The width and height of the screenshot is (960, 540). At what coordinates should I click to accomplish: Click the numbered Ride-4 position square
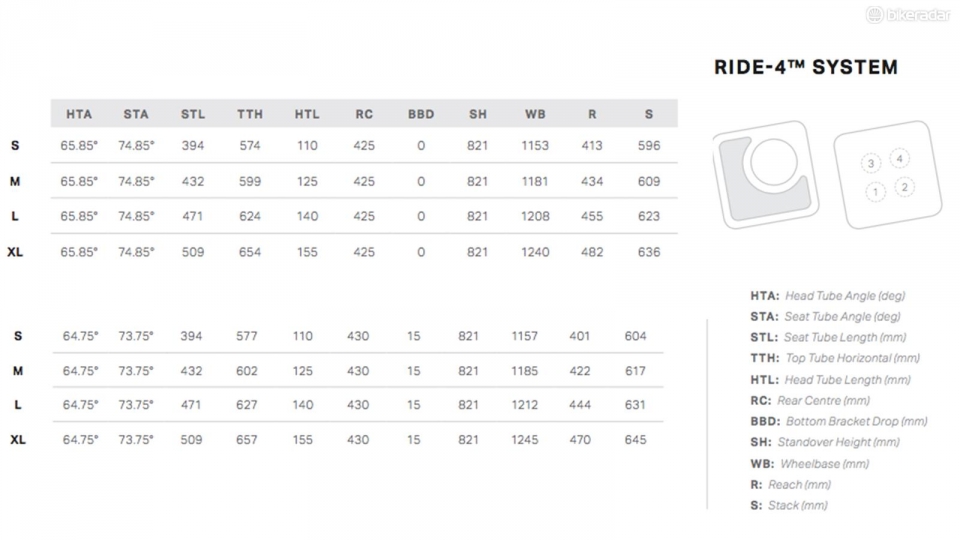pos(888,174)
